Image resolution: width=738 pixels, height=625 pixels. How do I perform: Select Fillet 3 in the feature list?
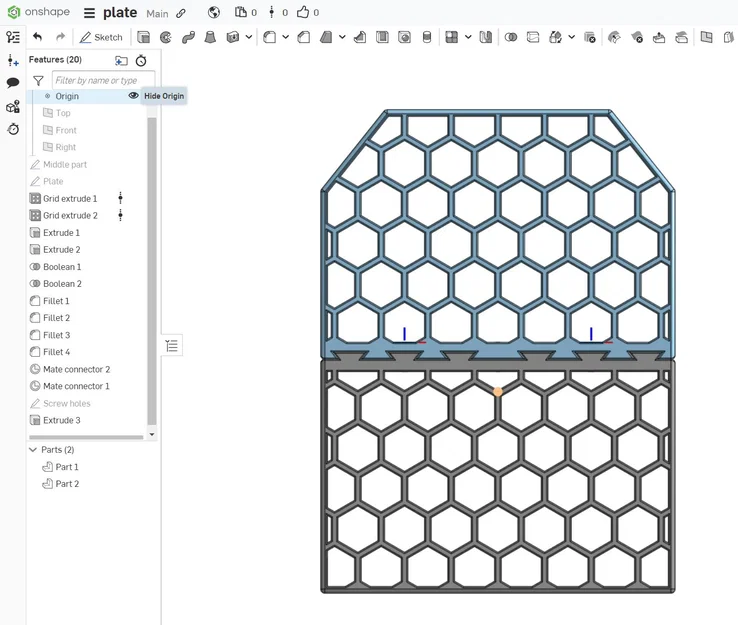tap(56, 335)
